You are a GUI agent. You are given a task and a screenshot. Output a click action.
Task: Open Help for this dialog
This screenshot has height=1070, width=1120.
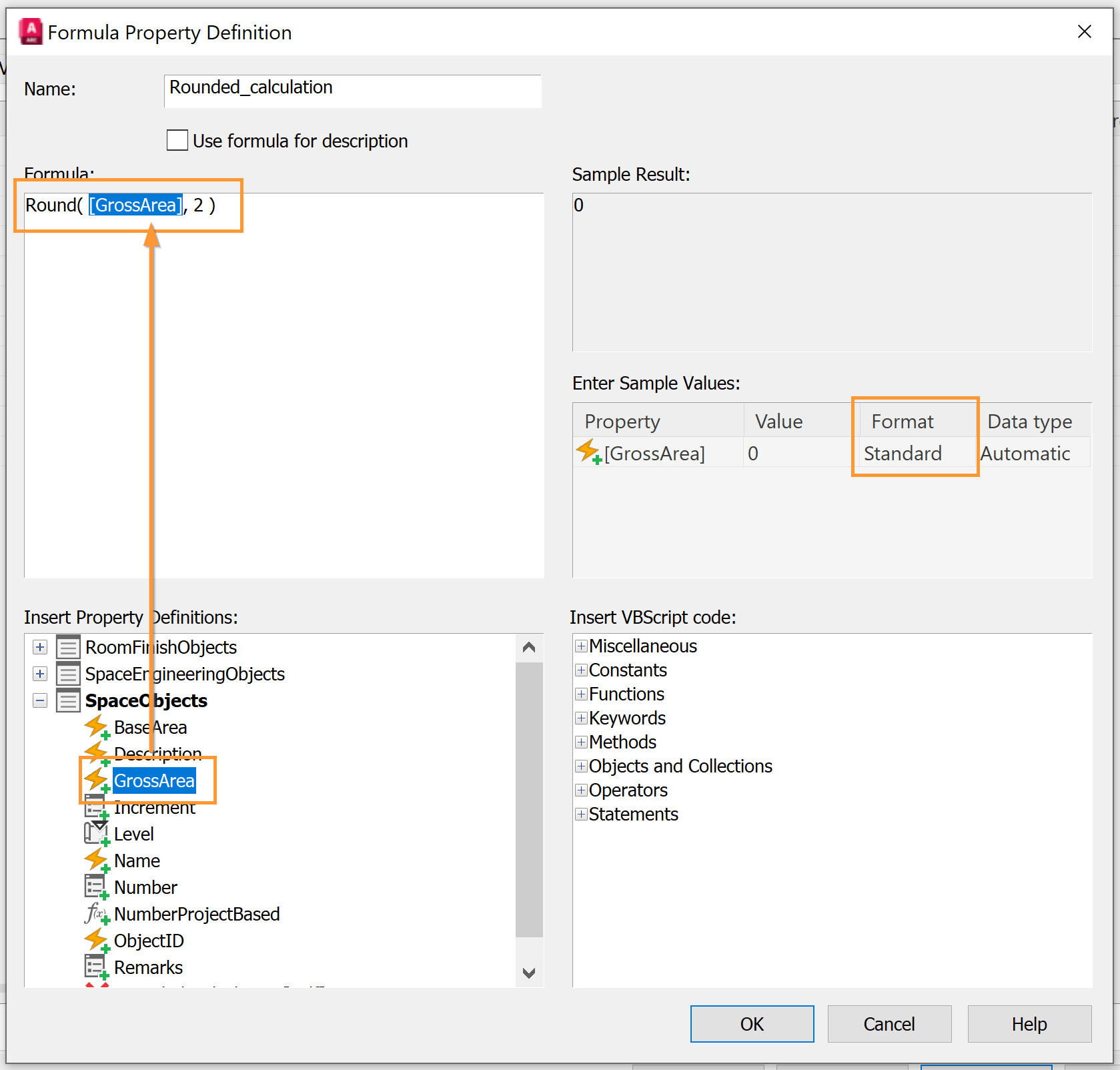[1029, 1024]
